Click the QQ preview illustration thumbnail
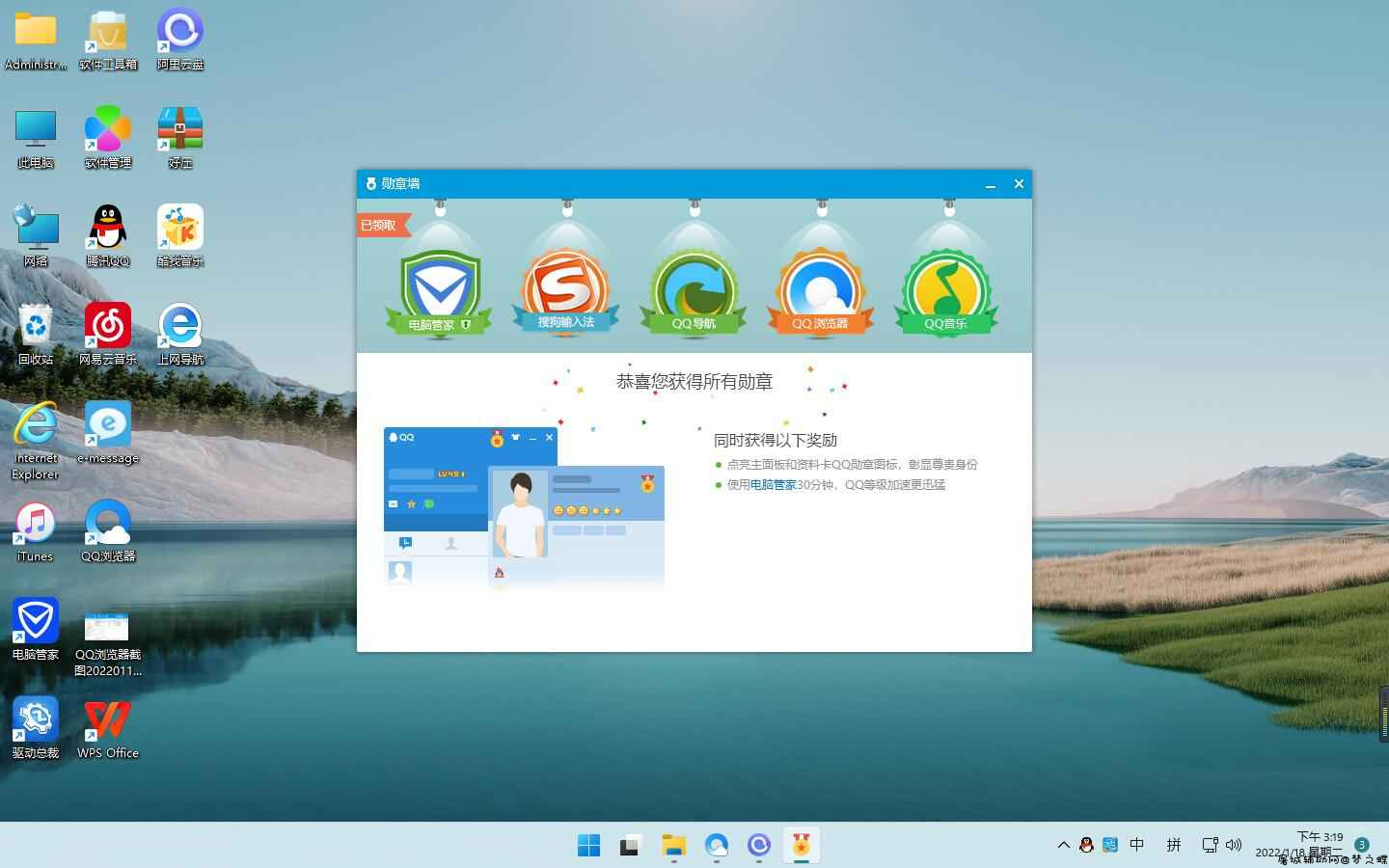1389x868 pixels. tap(524, 507)
